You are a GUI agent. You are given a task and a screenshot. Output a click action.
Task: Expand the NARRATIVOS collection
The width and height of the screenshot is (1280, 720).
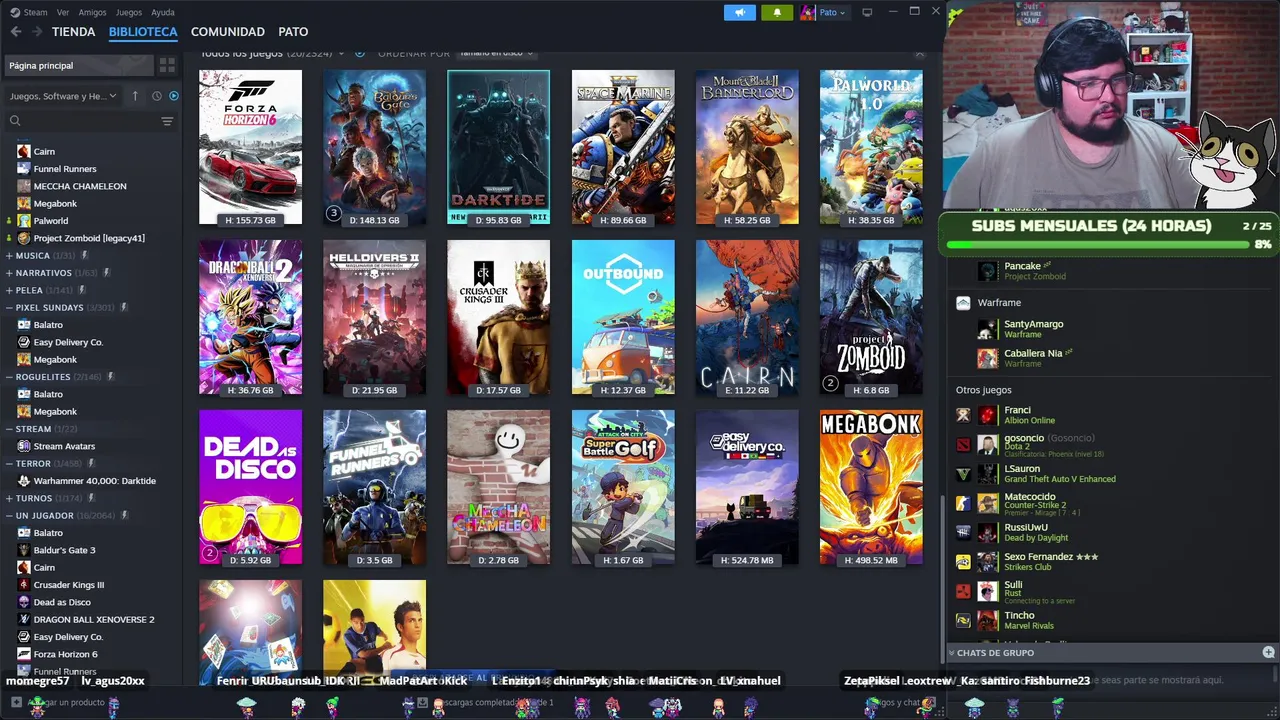9,273
